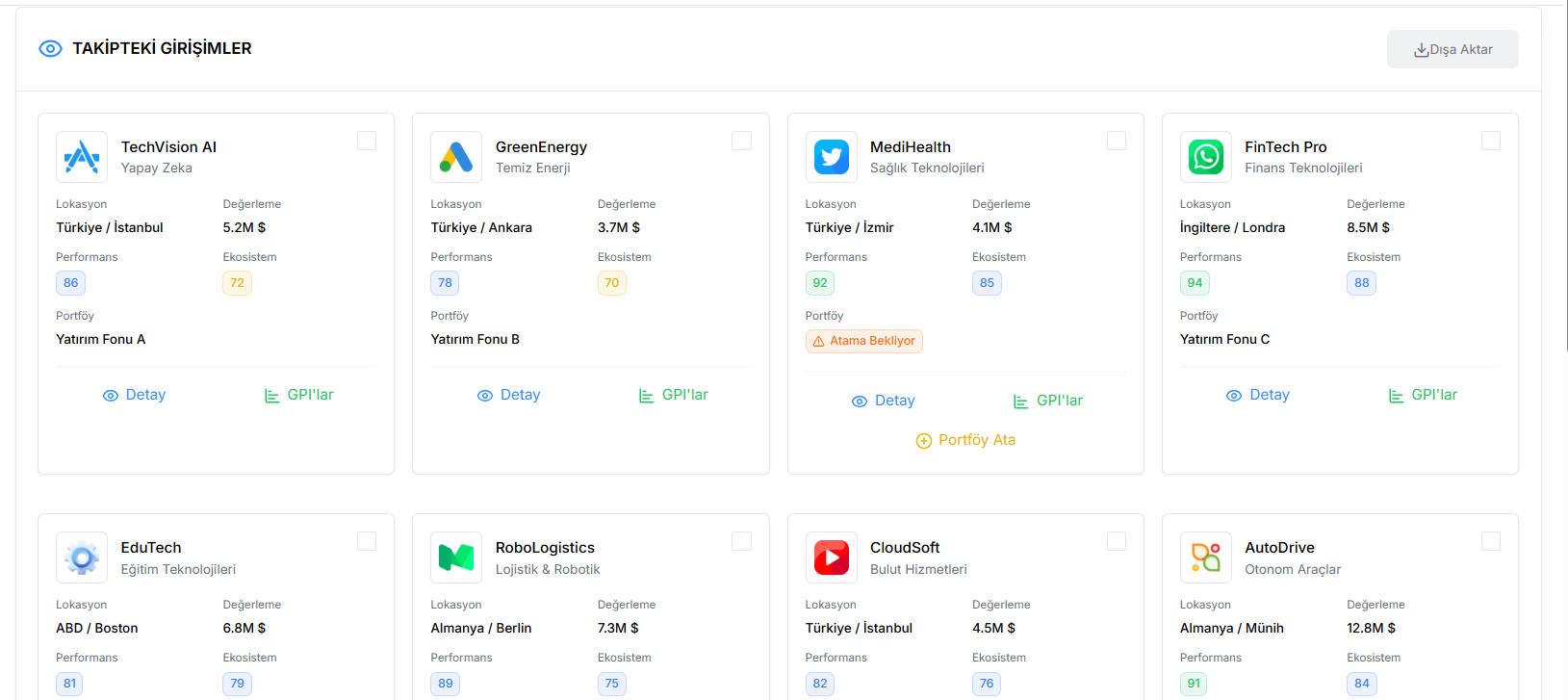The image size is (1568, 700).
Task: View GPI'lar for GreenEnergy
Action: click(673, 395)
